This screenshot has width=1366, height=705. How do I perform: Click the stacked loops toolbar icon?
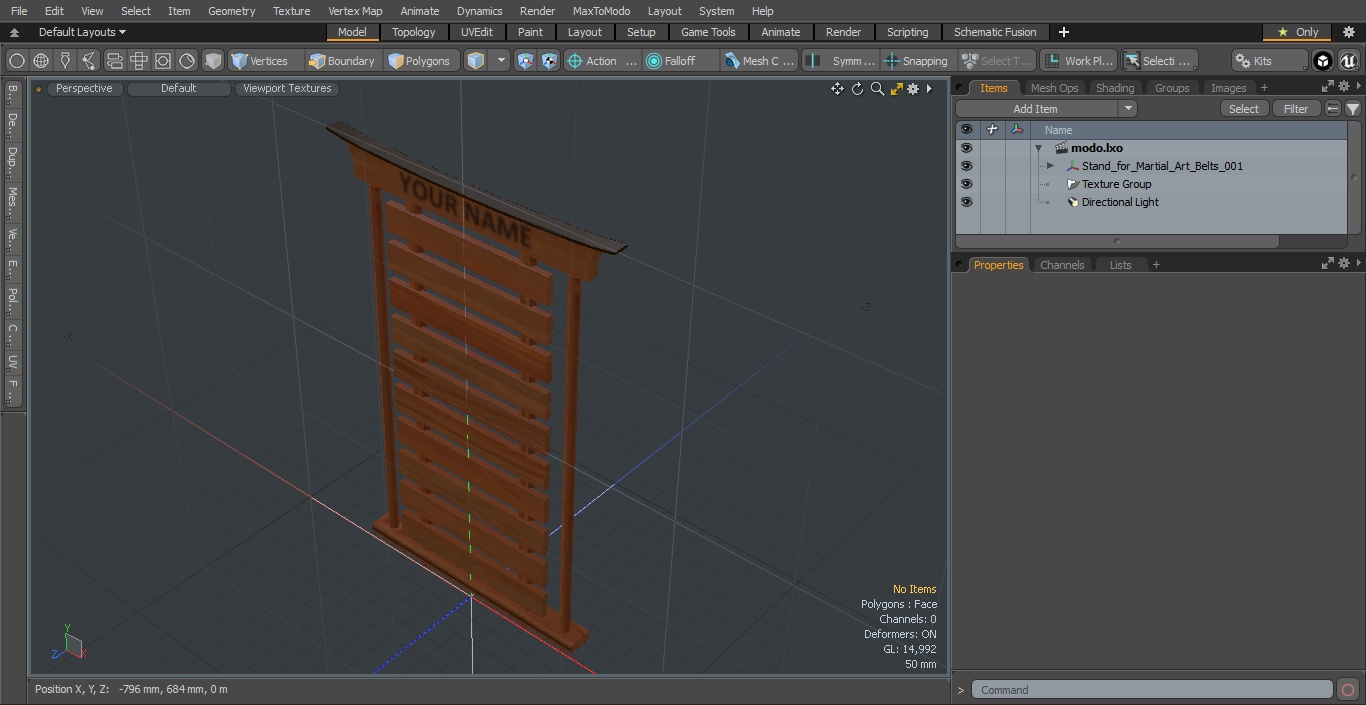(x=114, y=61)
